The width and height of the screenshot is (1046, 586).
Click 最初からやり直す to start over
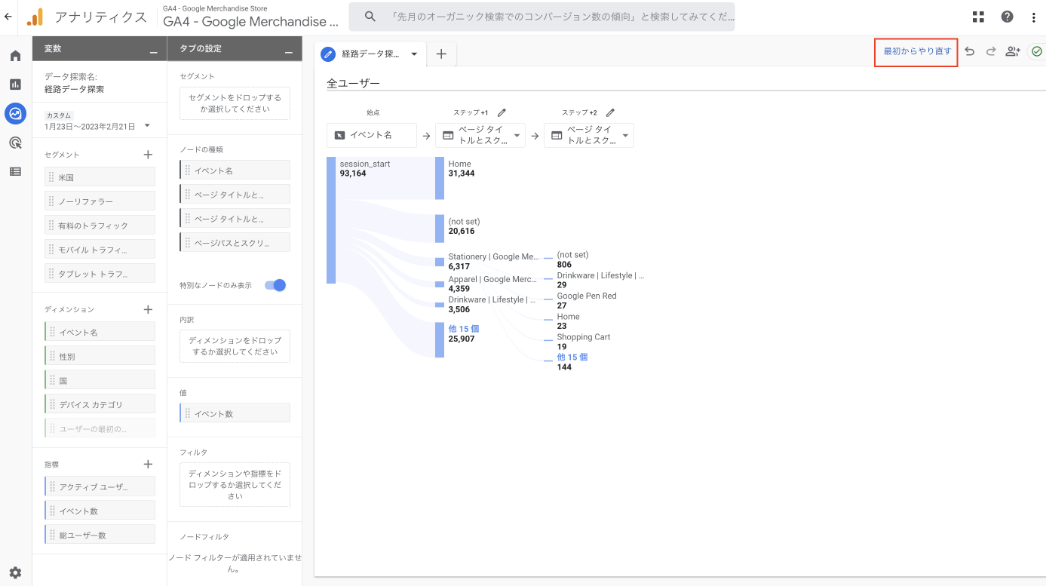click(917, 51)
